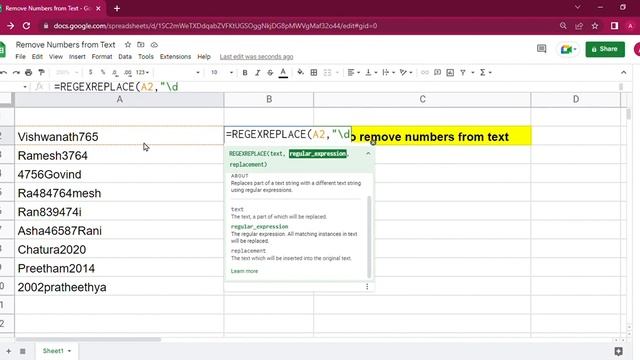
Task: Click the Redo toolbar icon
Action: coord(16,73)
